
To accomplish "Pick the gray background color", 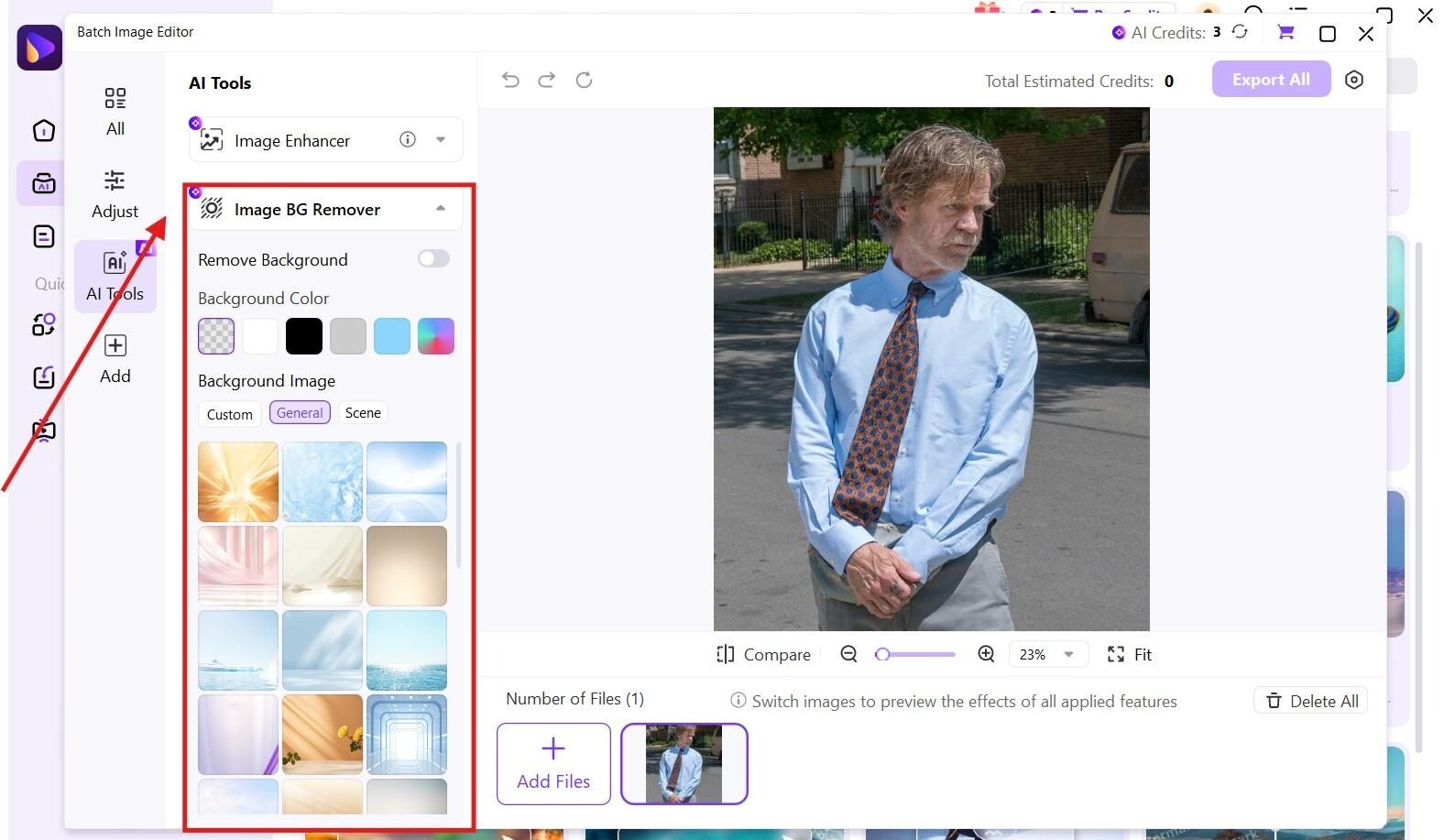I will point(348,336).
